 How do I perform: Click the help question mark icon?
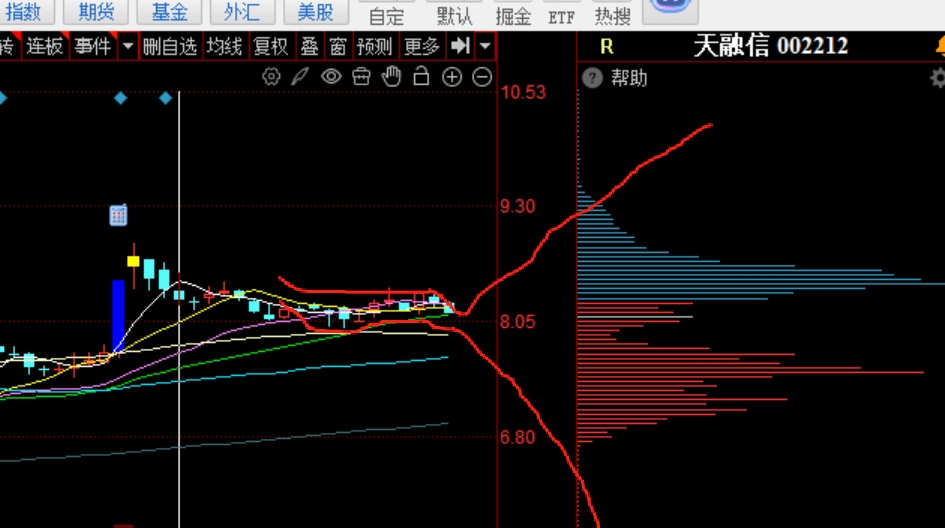[592, 78]
